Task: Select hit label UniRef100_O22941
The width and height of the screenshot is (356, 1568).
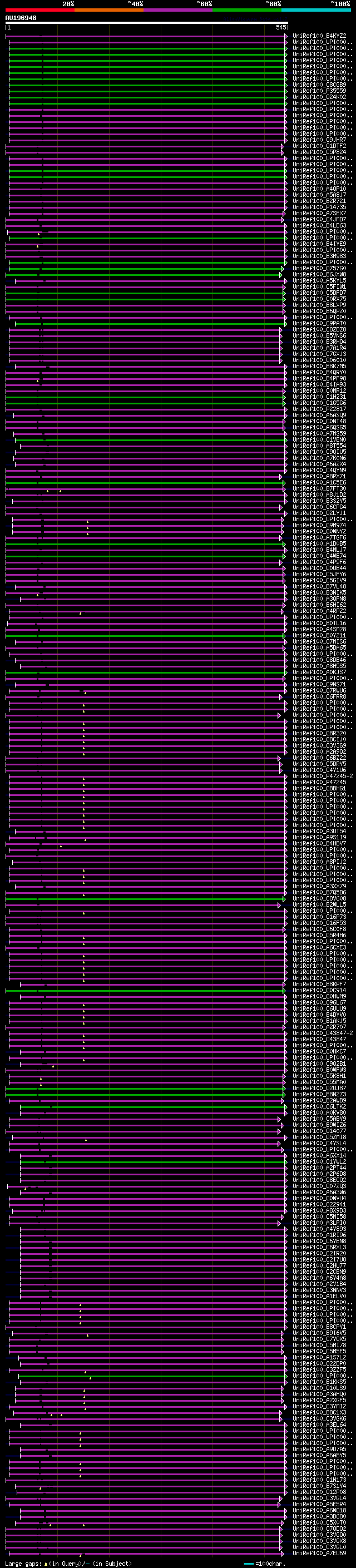Action: [319, 1205]
